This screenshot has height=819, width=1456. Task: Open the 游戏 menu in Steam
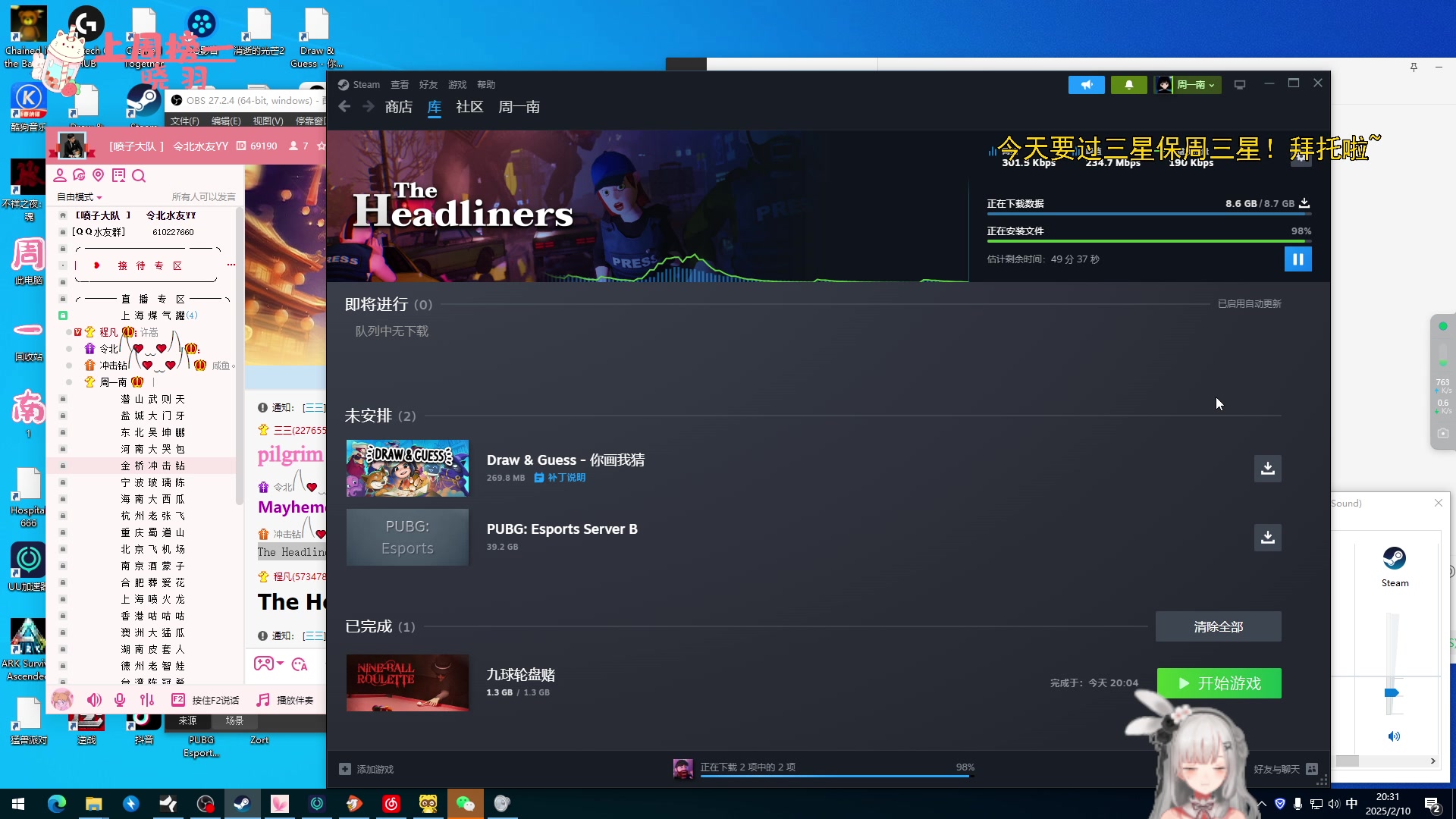pyautogui.click(x=457, y=85)
